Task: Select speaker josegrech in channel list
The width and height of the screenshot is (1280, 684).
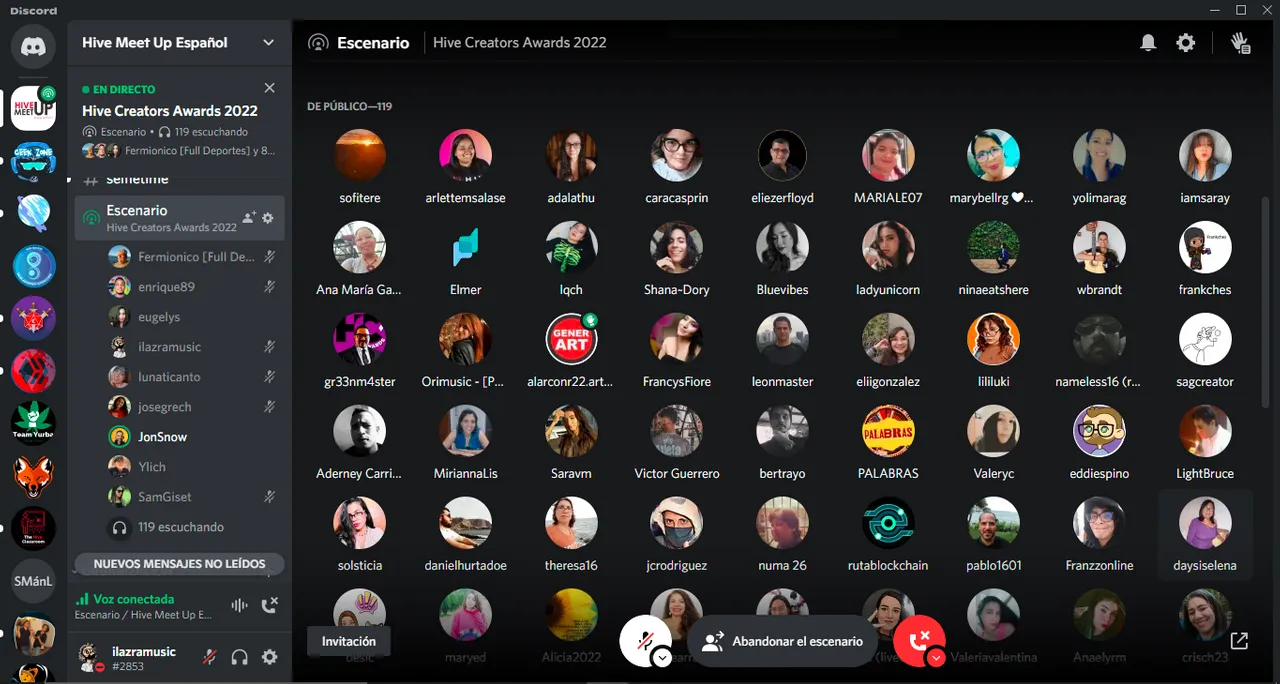Action: pos(193,407)
